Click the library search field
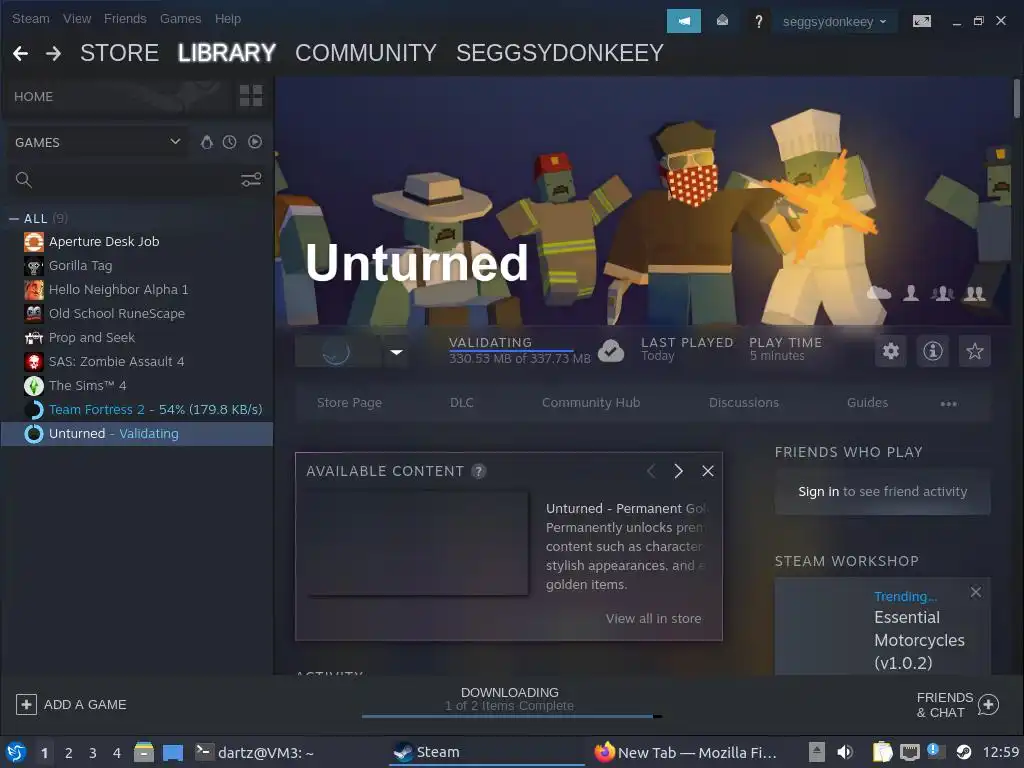 124,180
